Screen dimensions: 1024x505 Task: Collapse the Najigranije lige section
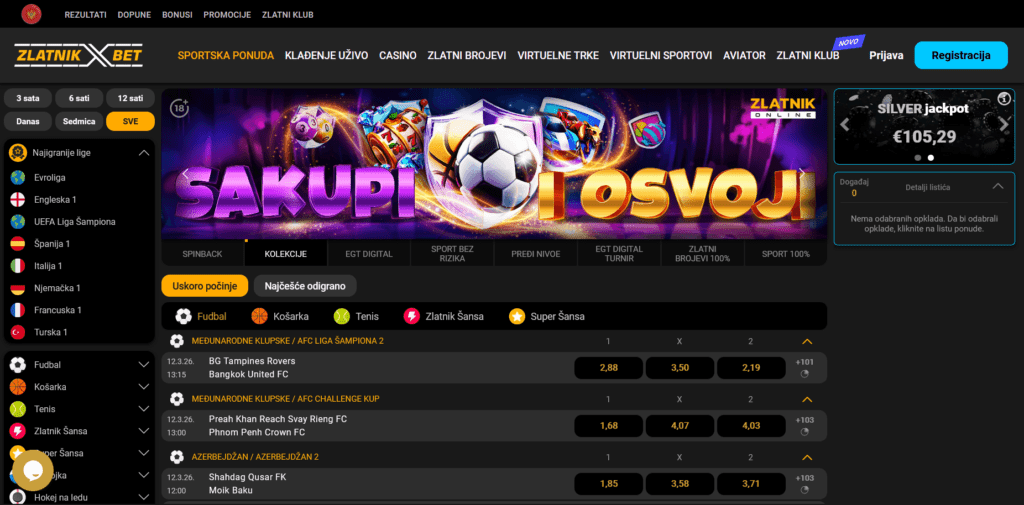(x=144, y=153)
